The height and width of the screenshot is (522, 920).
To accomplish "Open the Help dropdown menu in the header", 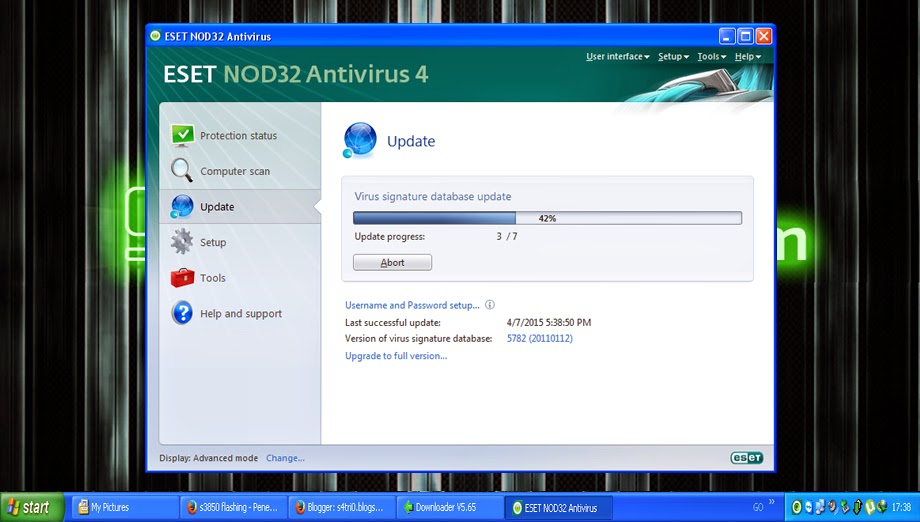I will coord(748,56).
